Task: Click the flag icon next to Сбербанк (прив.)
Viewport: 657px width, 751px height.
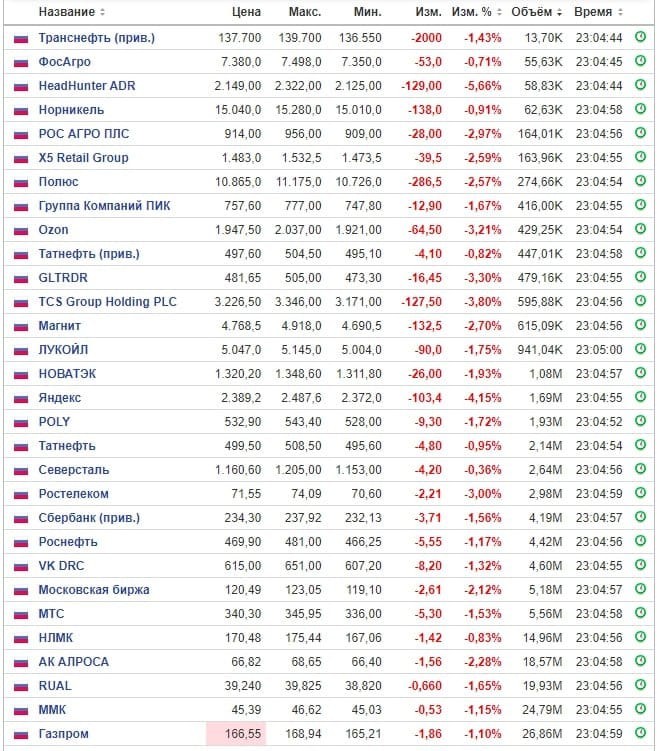Action: pyautogui.click(x=21, y=518)
